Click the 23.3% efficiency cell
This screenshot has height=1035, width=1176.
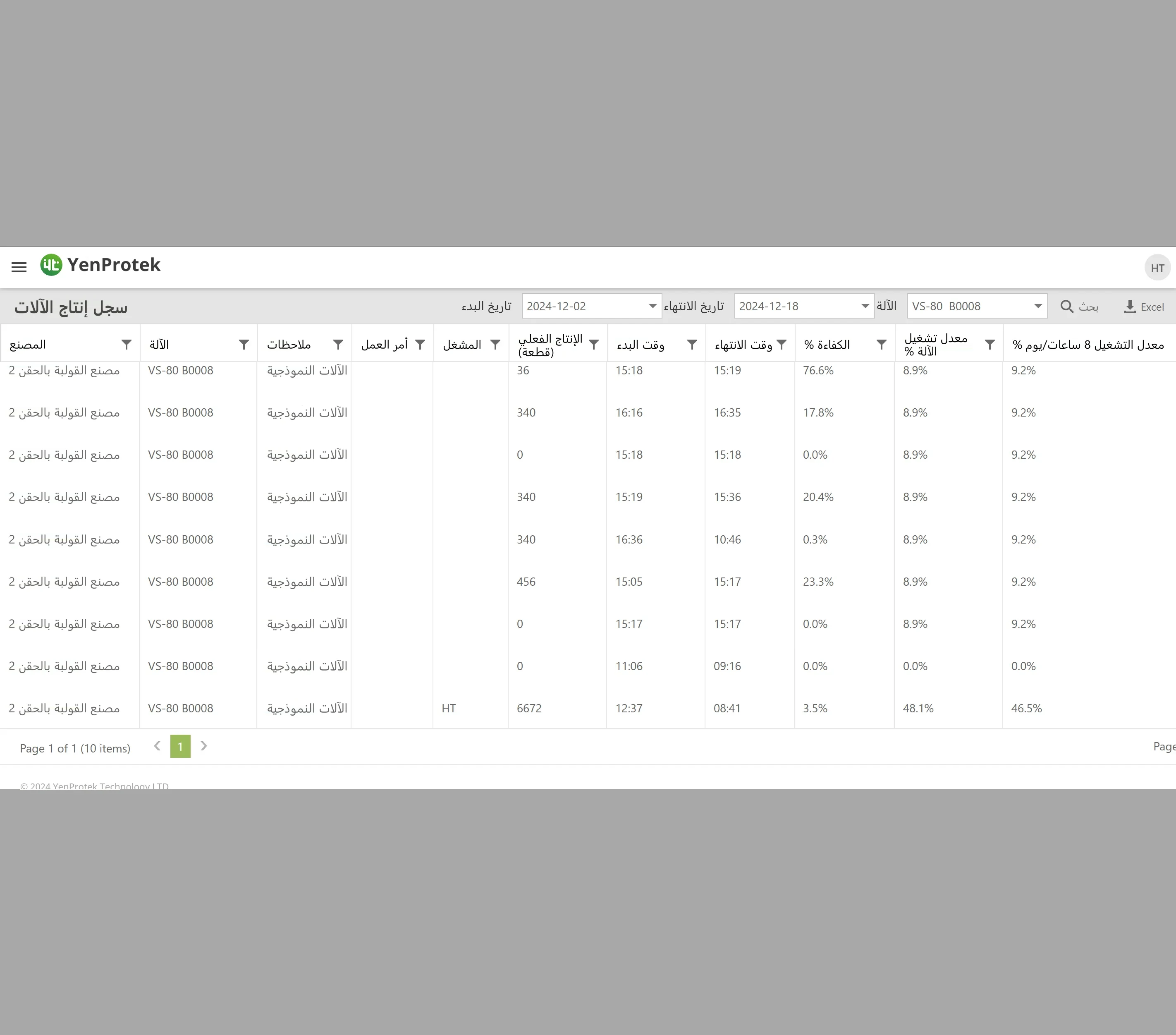pyautogui.click(x=818, y=581)
